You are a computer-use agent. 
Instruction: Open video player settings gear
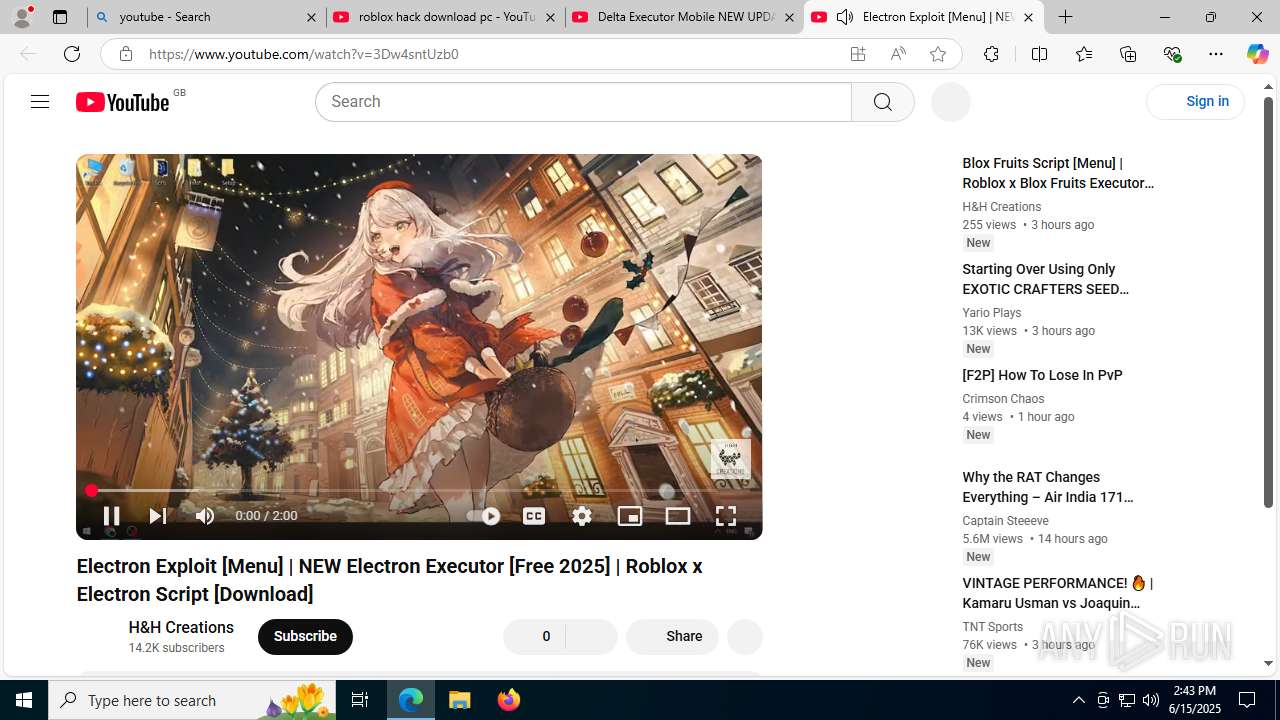(582, 516)
